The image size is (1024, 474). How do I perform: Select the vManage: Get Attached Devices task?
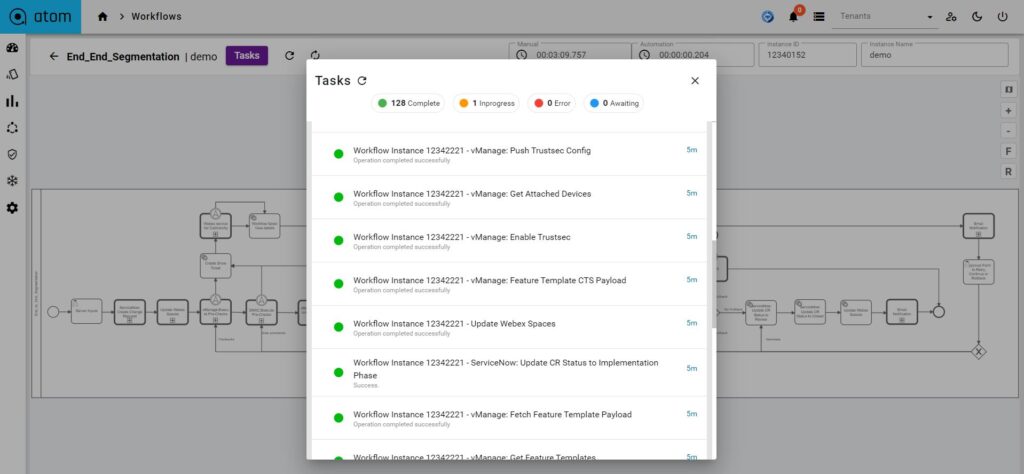click(509, 197)
